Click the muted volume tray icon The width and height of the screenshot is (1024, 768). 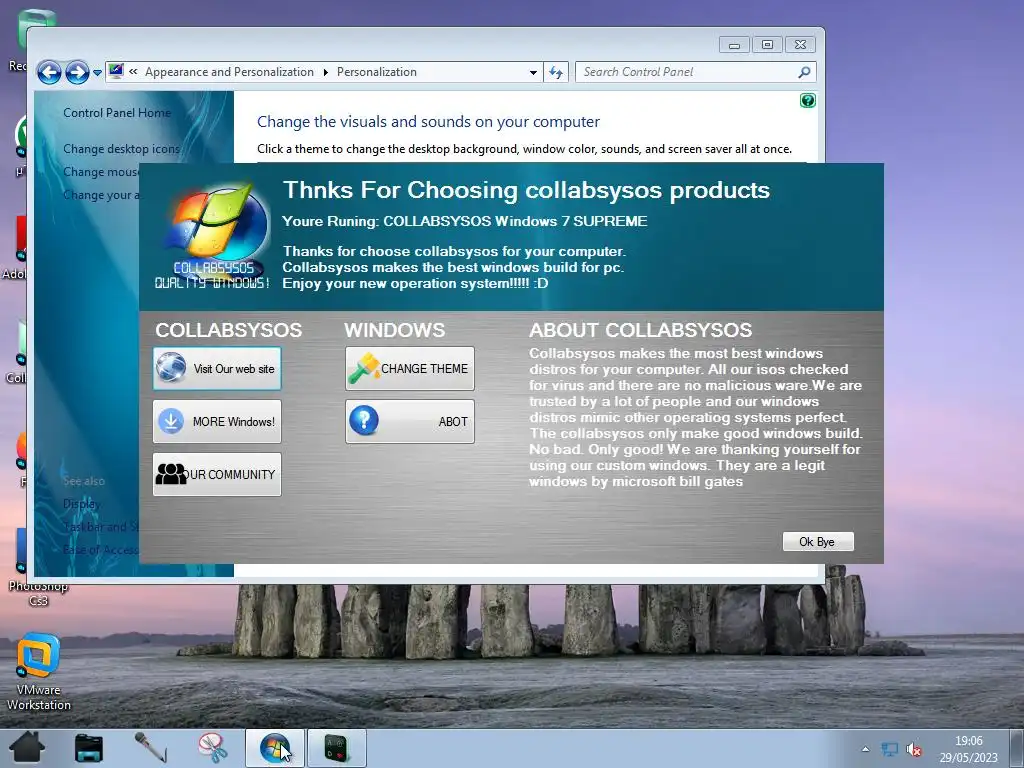click(914, 750)
